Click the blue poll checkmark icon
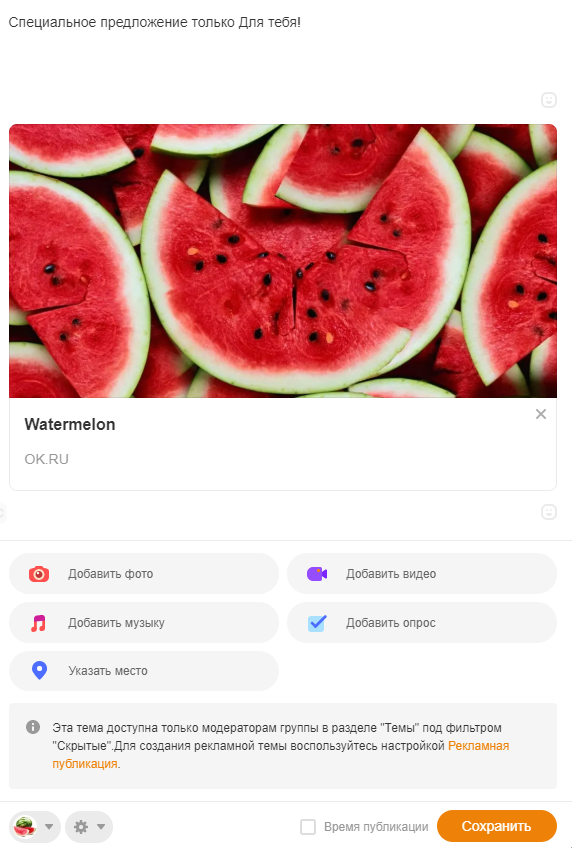This screenshot has height=848, width=572. (317, 623)
